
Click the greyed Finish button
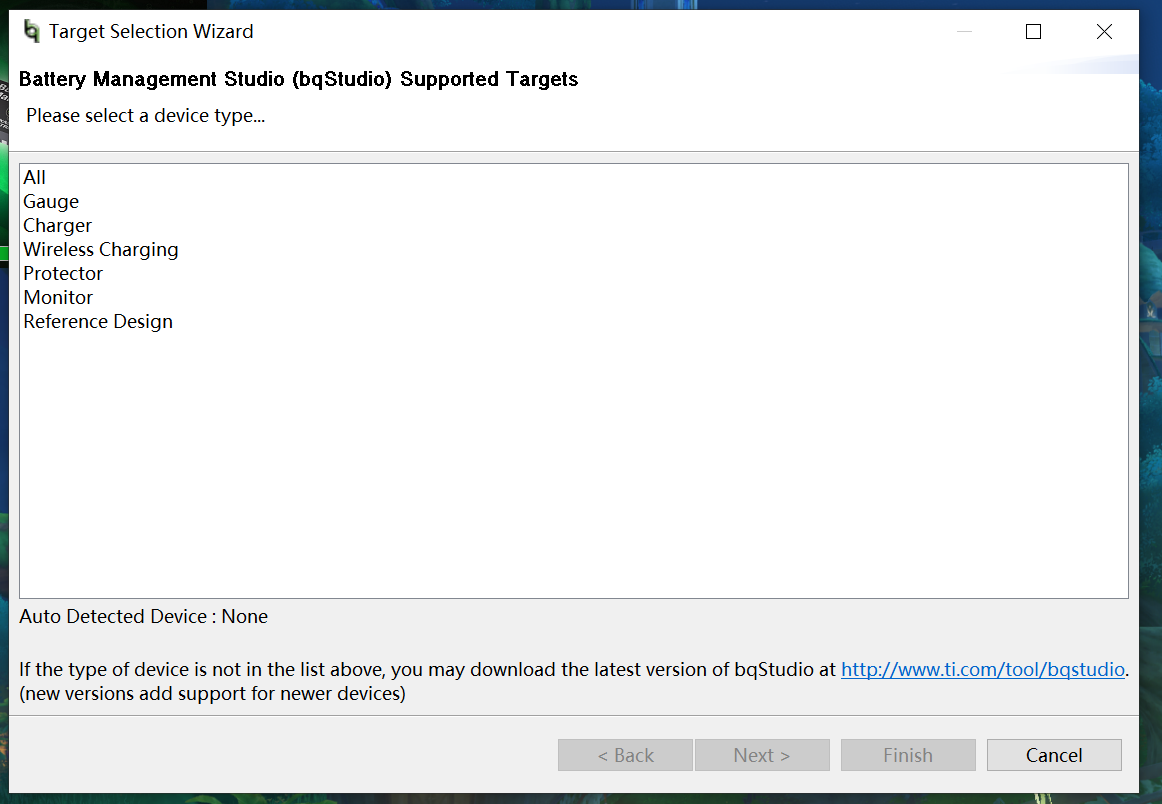point(908,755)
